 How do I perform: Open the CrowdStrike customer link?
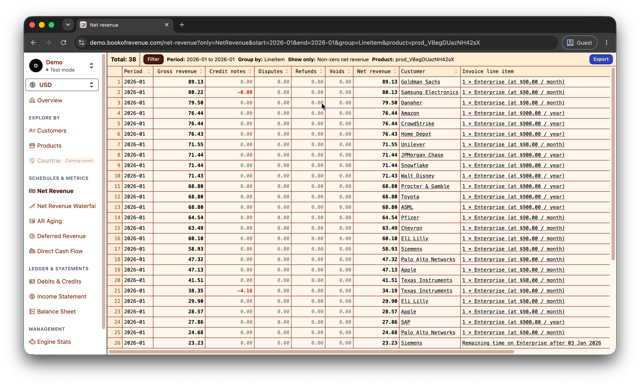point(418,124)
